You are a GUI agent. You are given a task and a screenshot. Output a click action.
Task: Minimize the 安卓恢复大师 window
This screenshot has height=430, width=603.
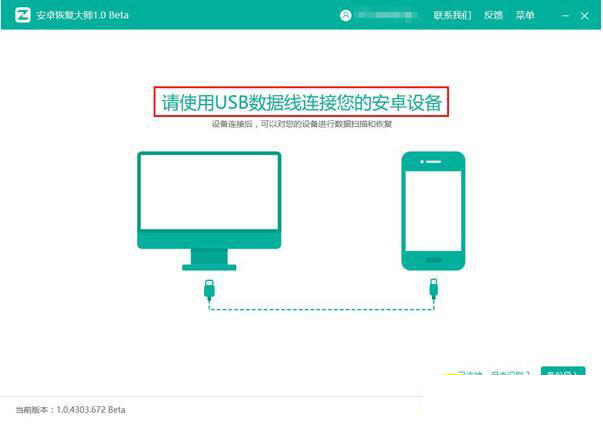click(x=565, y=16)
